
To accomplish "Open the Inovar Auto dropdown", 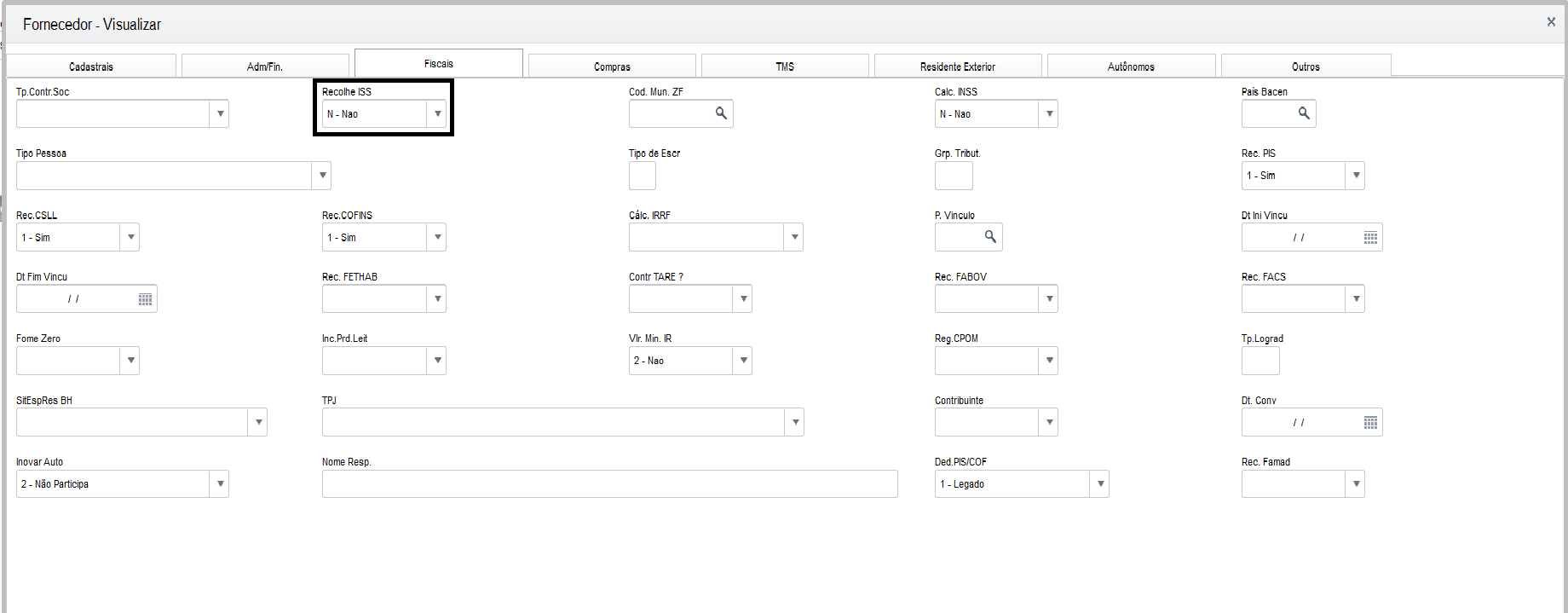I will [220, 484].
